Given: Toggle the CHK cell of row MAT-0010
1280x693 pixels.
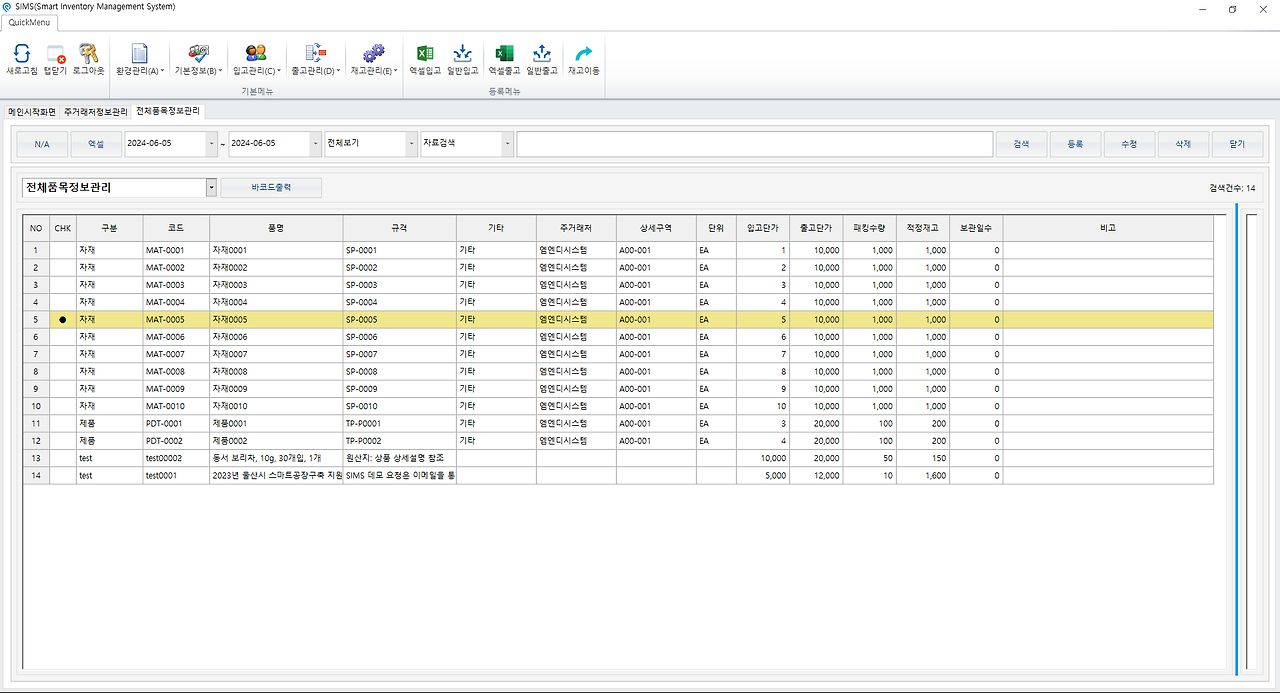Looking at the screenshot, I should point(63,406).
